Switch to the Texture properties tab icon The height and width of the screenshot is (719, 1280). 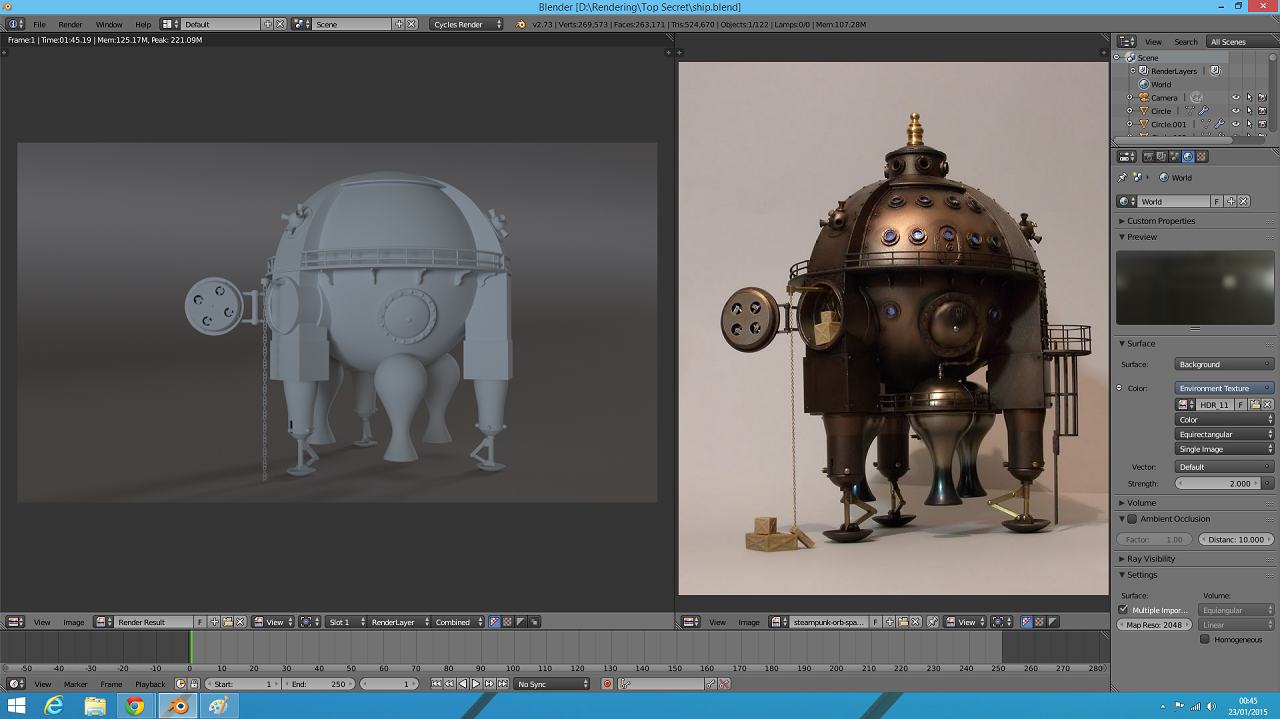[x=1201, y=157]
